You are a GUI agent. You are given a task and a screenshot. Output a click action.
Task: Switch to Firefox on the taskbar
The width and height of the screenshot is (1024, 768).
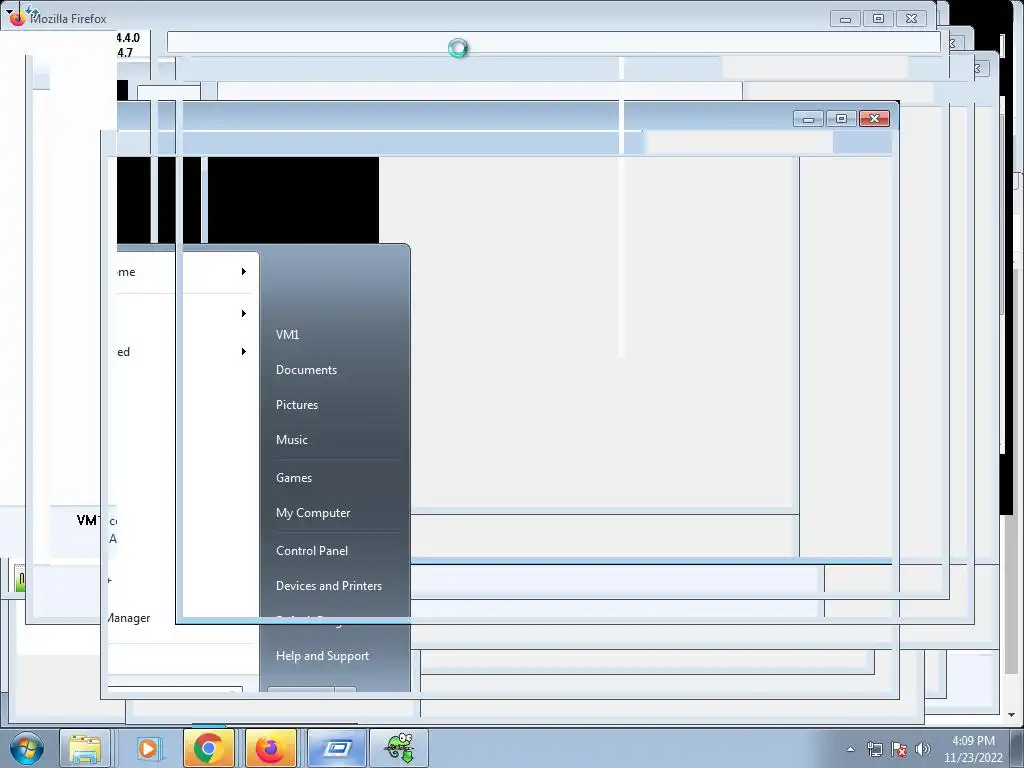pos(270,748)
